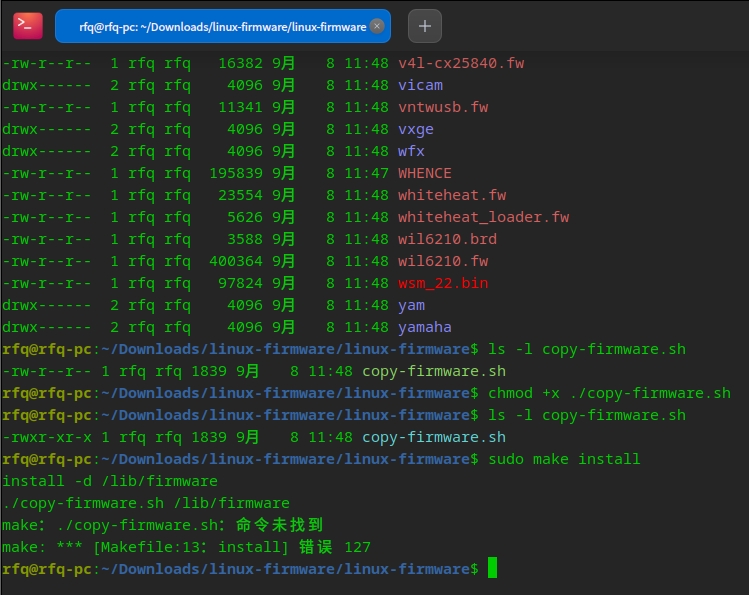
Task: Select the rfq@rfq-pc linux-firmware tab
Action: (x=220, y=27)
